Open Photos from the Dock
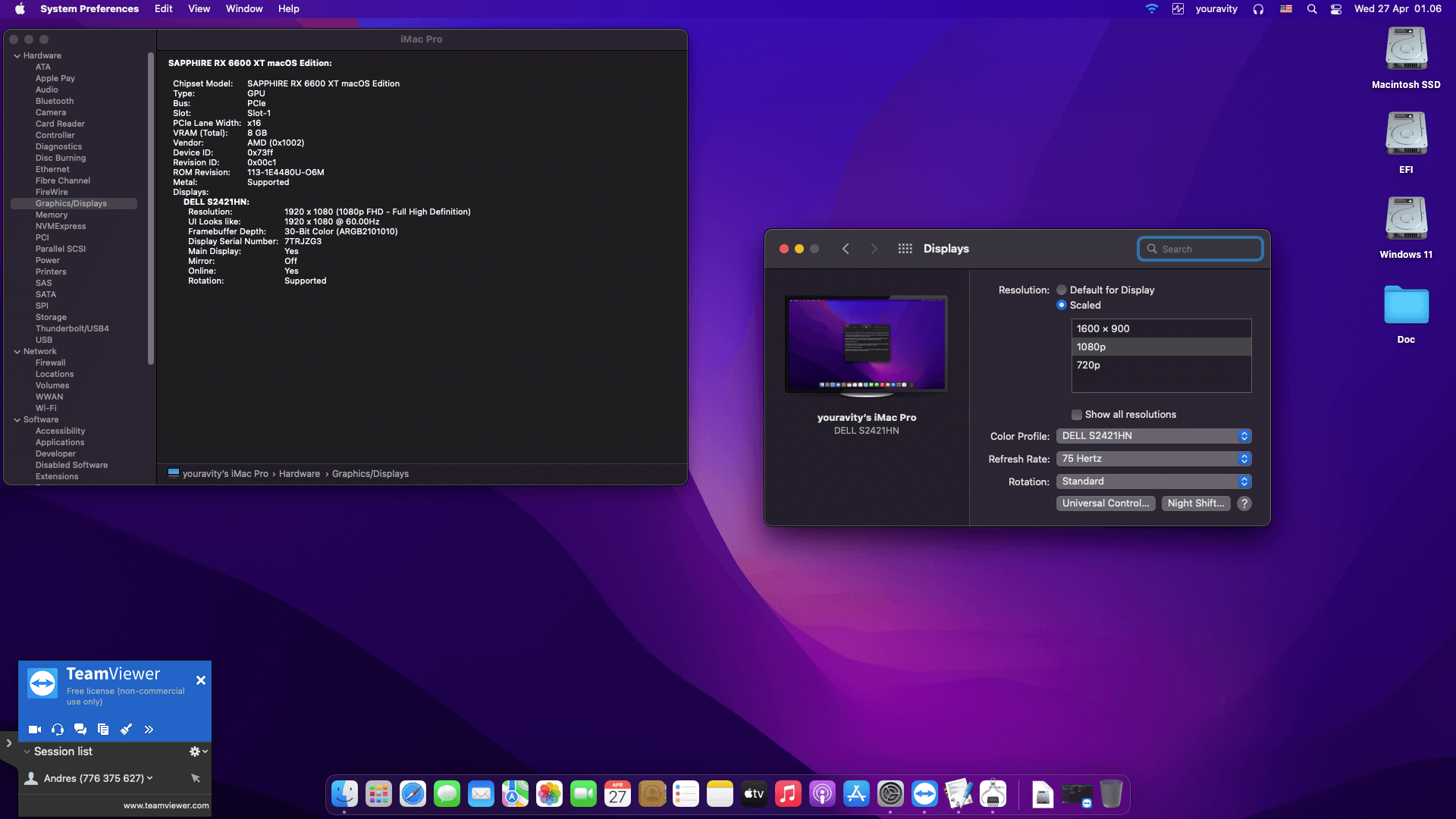1456x819 pixels. pyautogui.click(x=550, y=794)
